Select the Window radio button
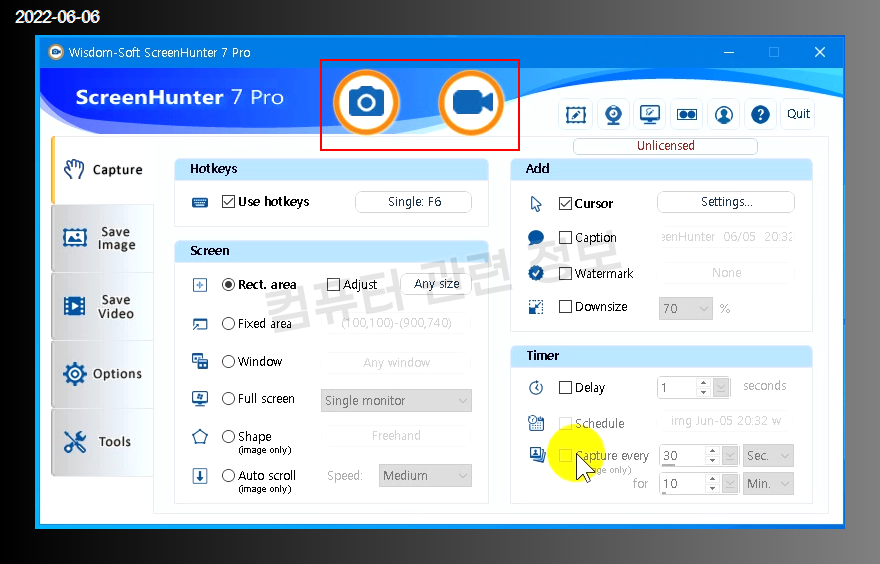Image resolution: width=880 pixels, height=564 pixels. tap(228, 361)
